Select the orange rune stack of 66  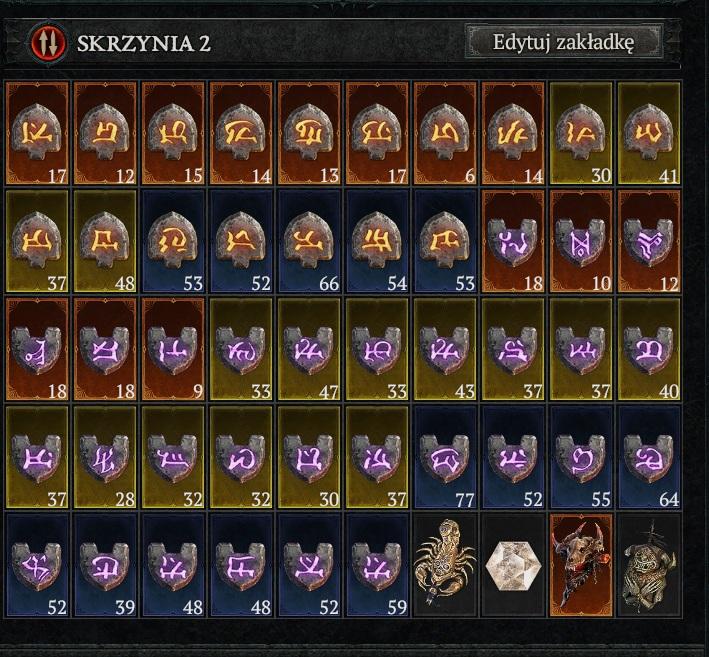pos(309,241)
